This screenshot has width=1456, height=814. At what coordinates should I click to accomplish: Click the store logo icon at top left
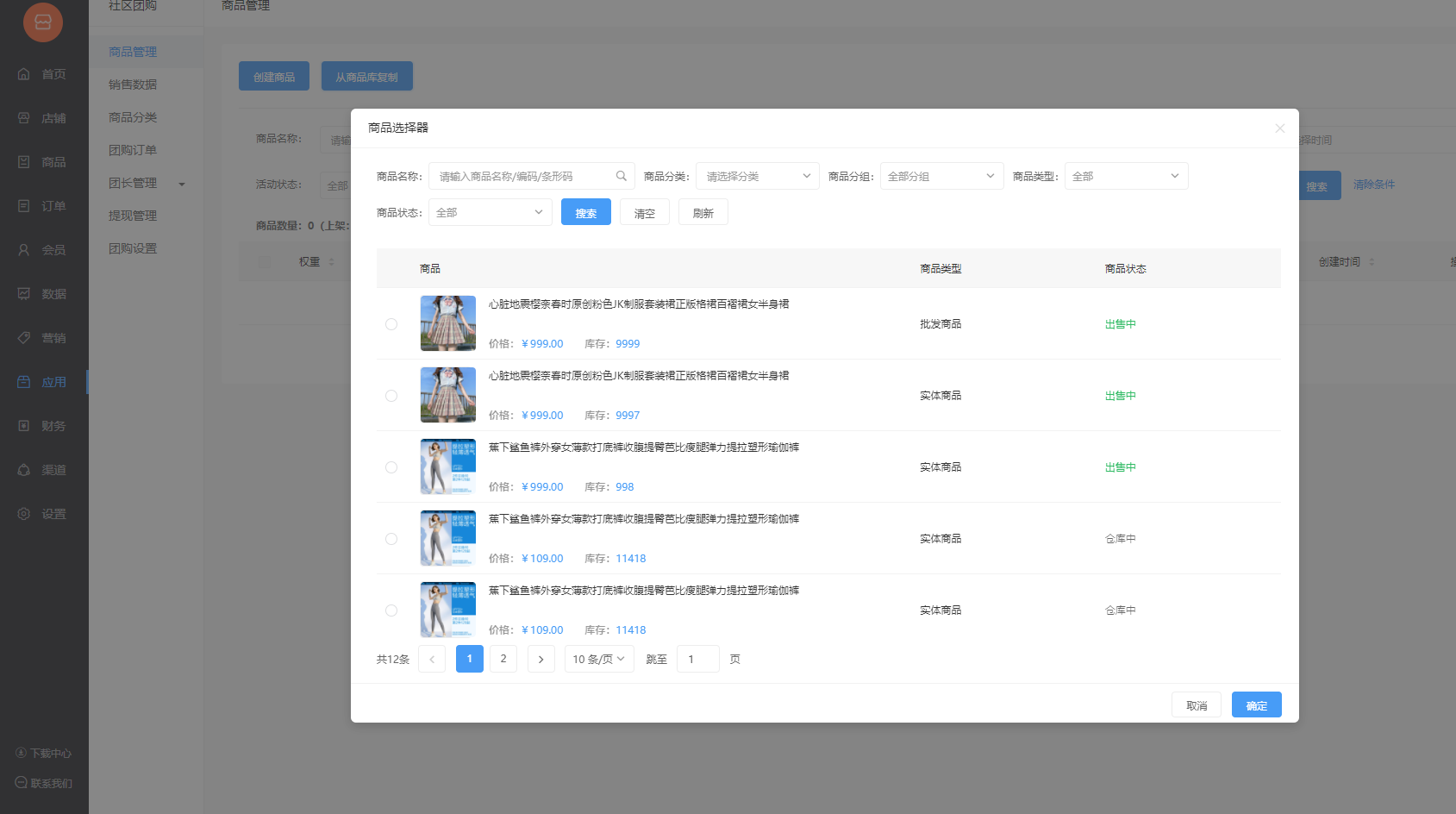coord(43,22)
